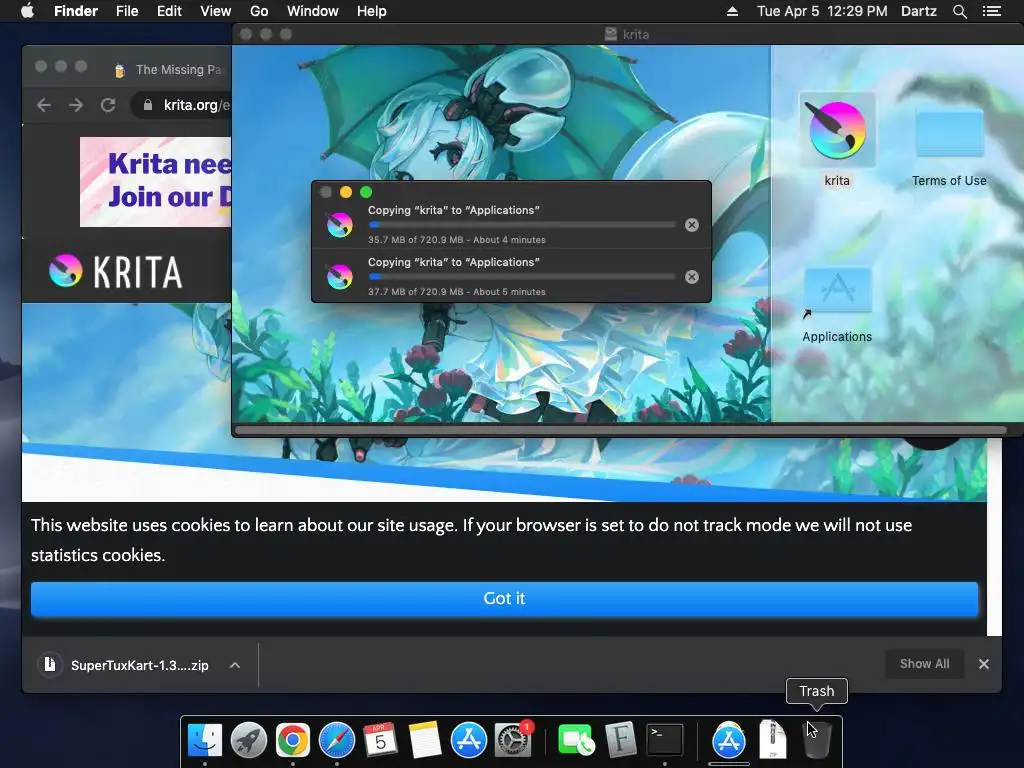Open the App Store icon beside the zip file

pyautogui.click(x=729, y=740)
